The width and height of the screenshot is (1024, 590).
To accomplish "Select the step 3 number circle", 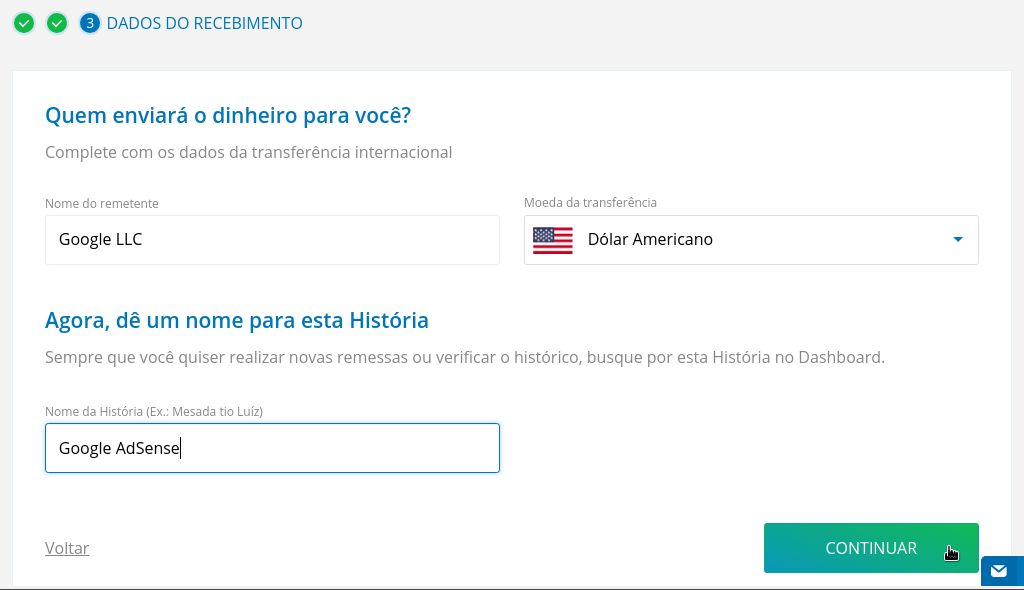I will click(89, 24).
